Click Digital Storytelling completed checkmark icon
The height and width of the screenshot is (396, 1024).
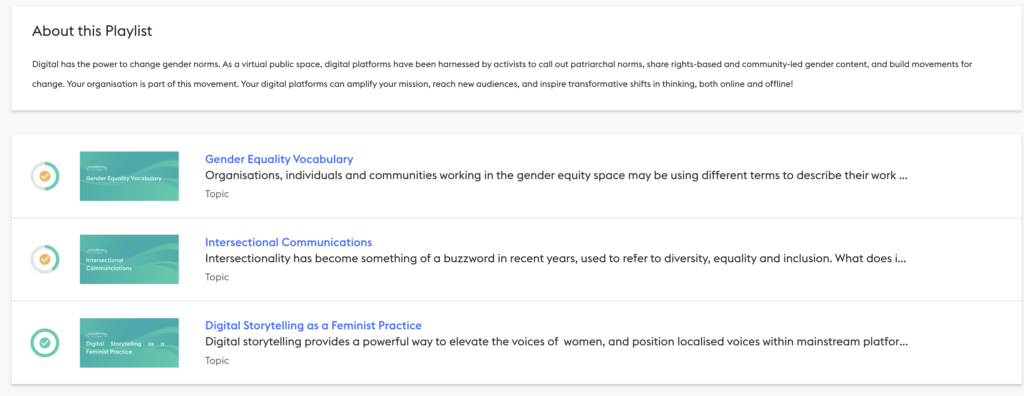45,342
